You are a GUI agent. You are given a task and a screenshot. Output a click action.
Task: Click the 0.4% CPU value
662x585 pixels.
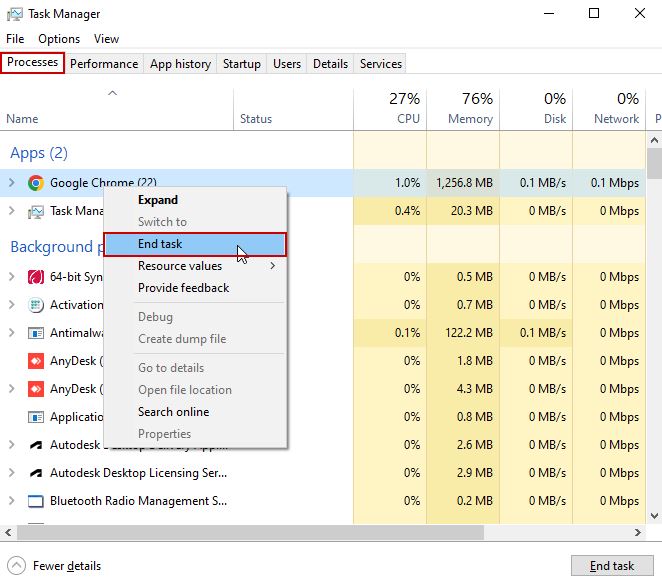point(407,211)
